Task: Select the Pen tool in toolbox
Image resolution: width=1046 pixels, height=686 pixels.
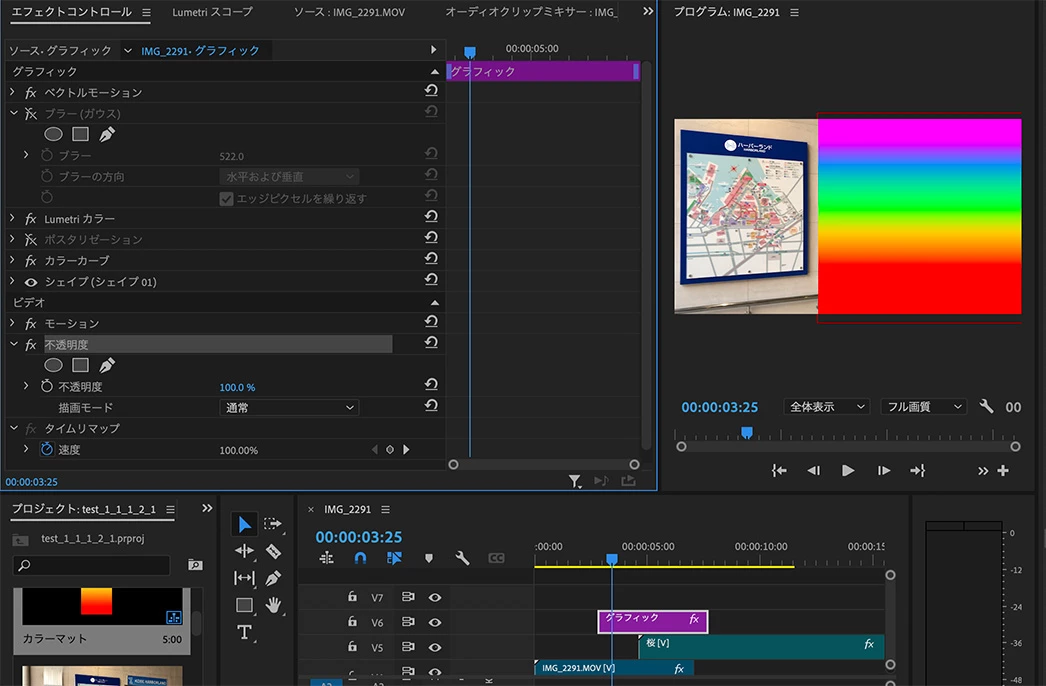Action: pyautogui.click(x=273, y=578)
